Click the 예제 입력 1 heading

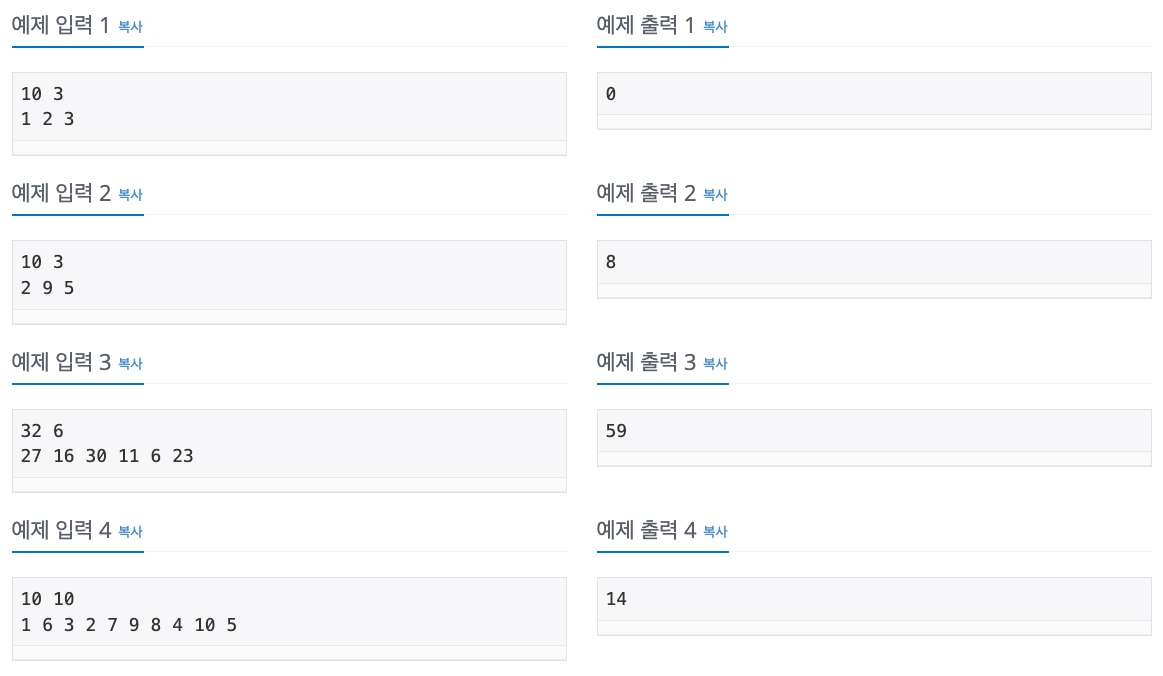tap(61, 25)
